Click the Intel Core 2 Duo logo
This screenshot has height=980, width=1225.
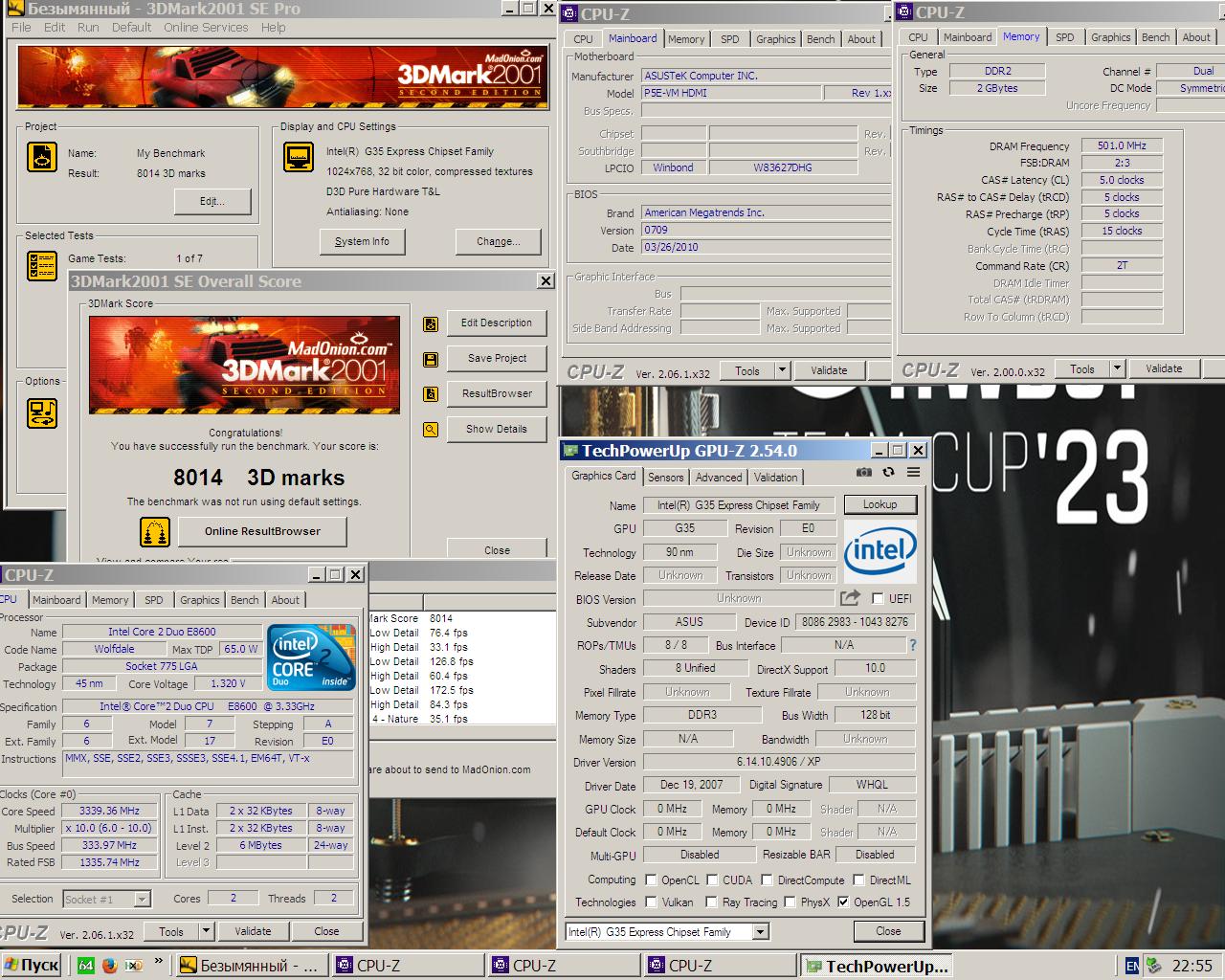pyautogui.click(x=311, y=657)
